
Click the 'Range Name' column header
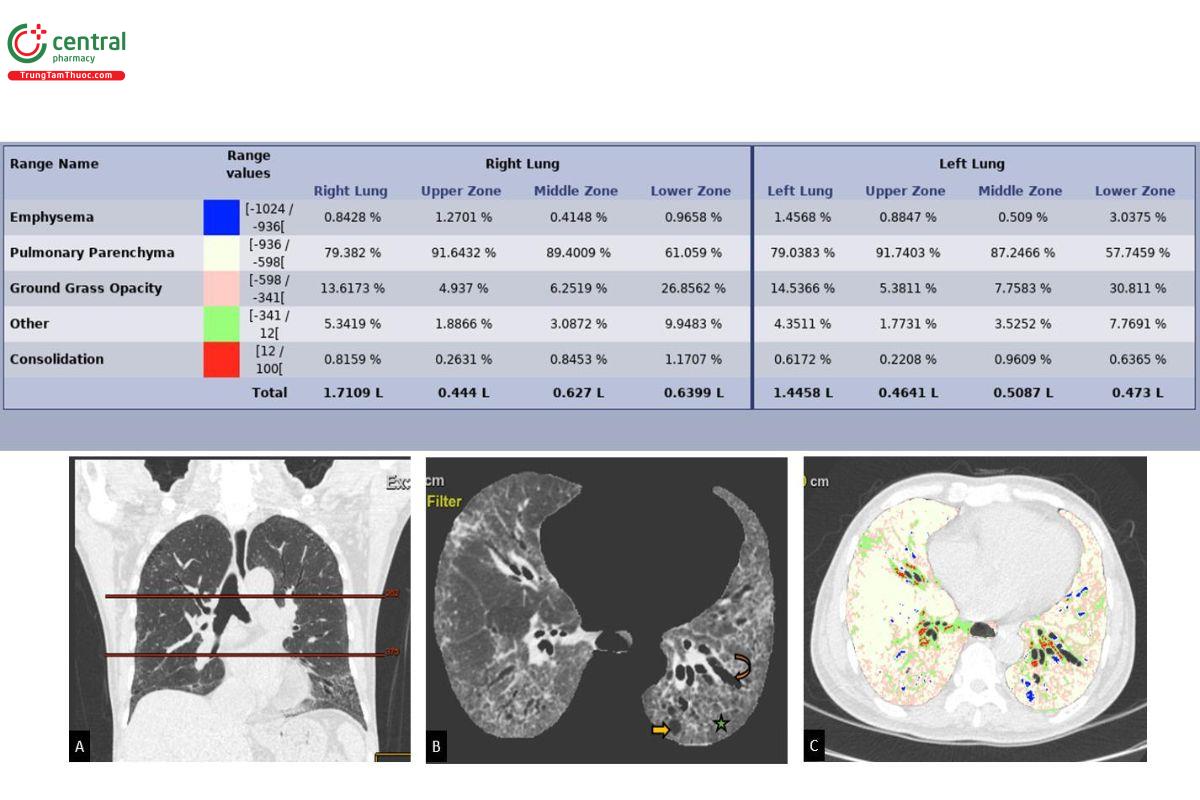point(54,164)
